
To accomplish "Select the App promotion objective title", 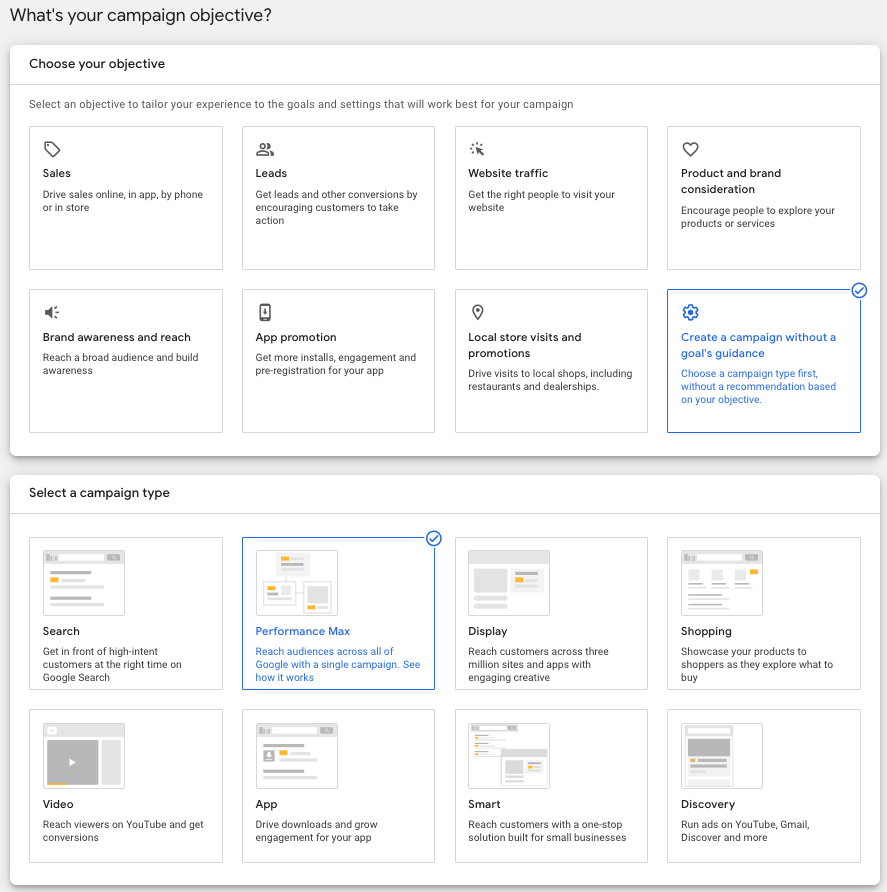I will coord(296,337).
